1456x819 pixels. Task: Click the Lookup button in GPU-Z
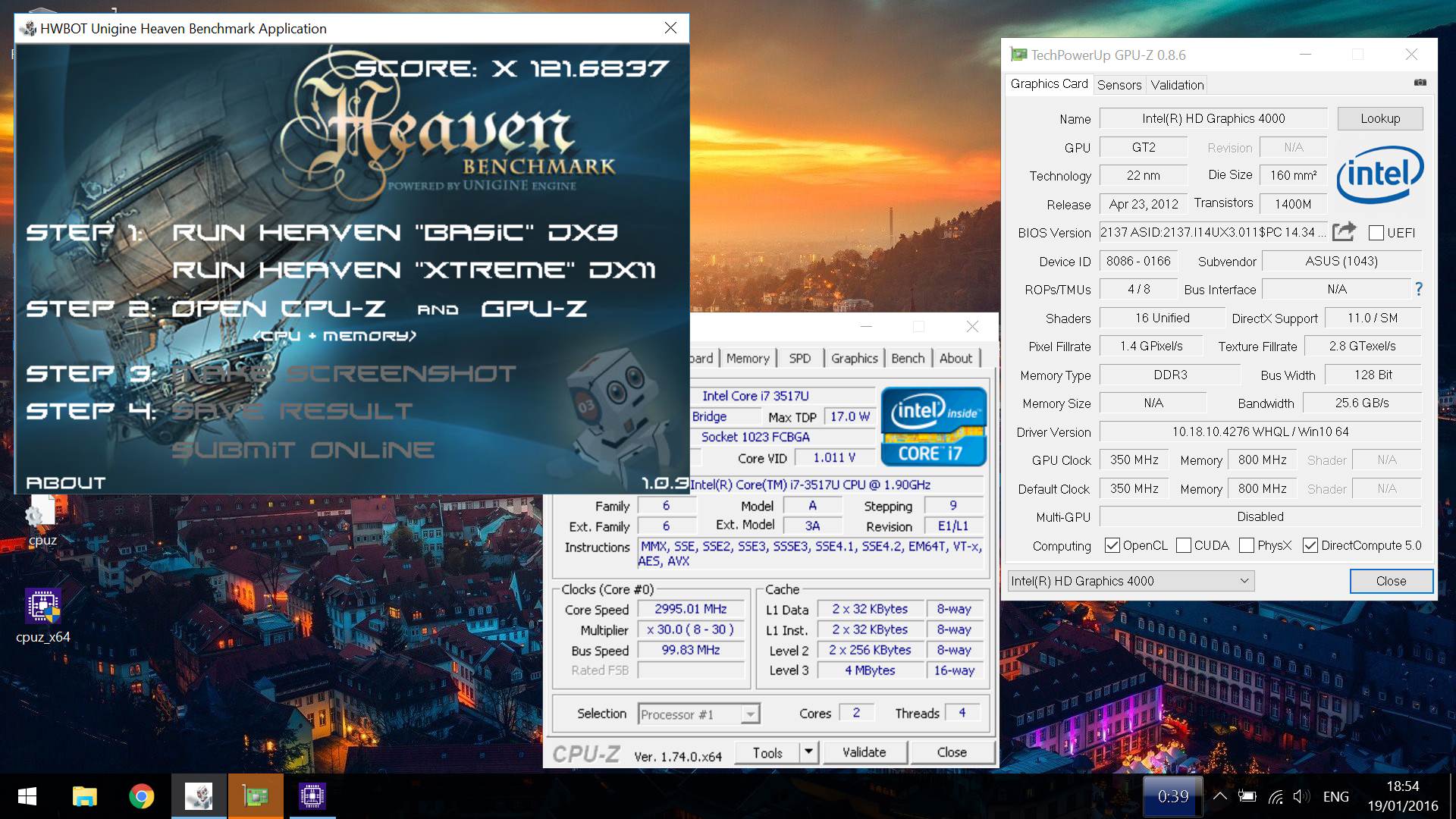click(1380, 118)
